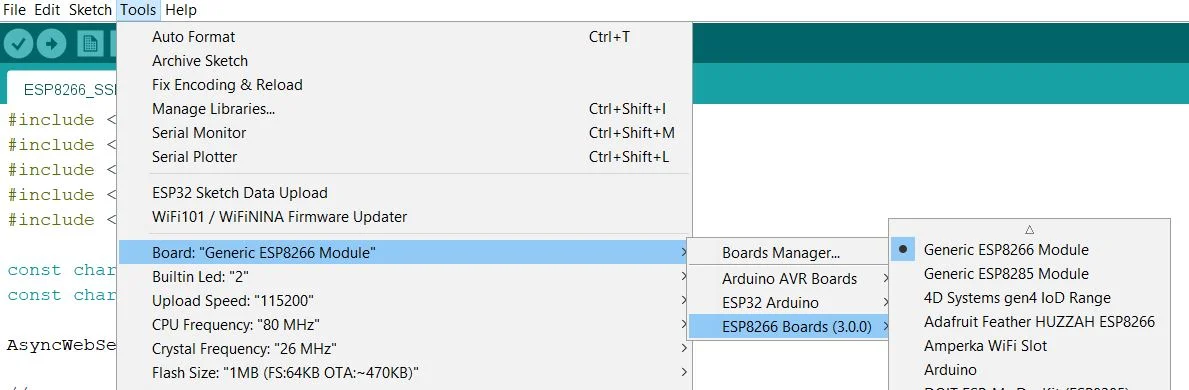The height and width of the screenshot is (390, 1189).
Task: Open the CPU Frequency "80 MHz" submenu
Action: coord(405,325)
